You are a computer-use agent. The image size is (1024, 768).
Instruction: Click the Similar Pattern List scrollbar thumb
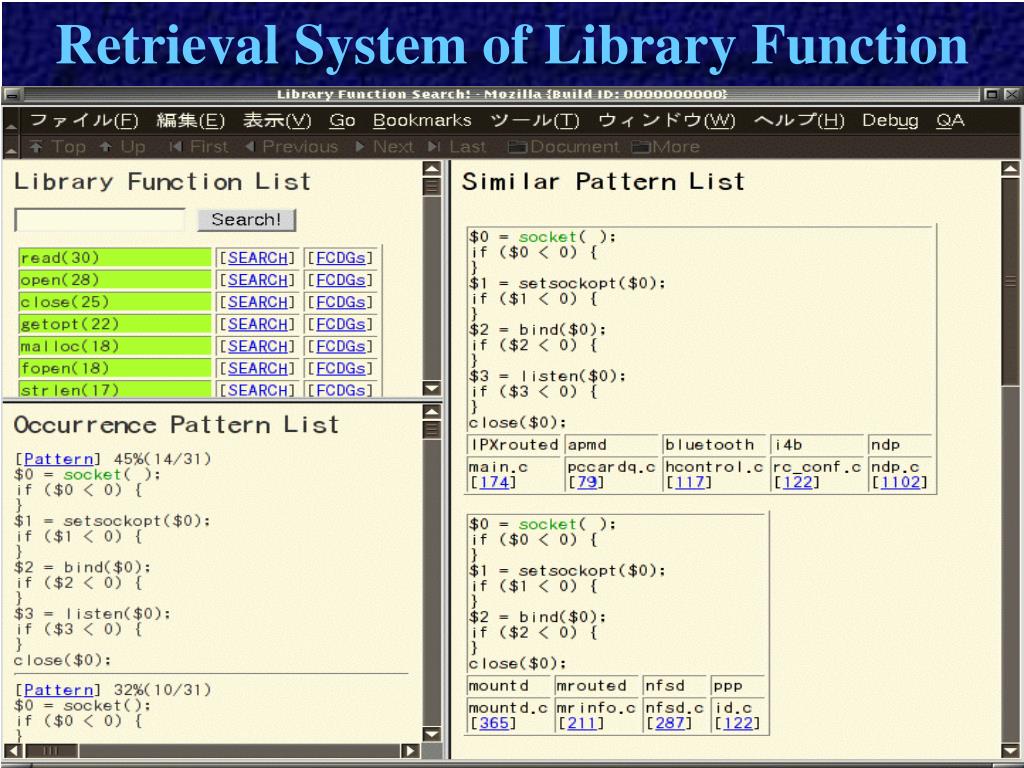tap(1010, 281)
